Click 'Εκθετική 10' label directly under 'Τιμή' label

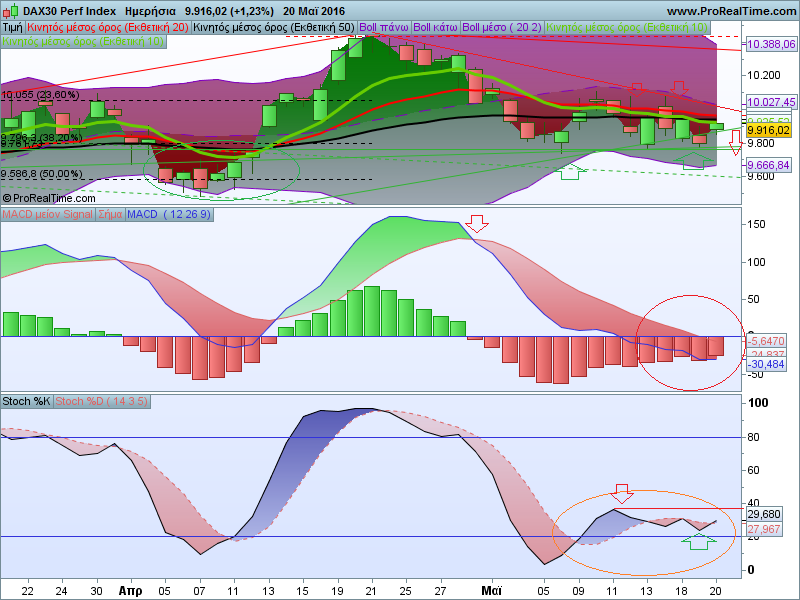coord(83,41)
